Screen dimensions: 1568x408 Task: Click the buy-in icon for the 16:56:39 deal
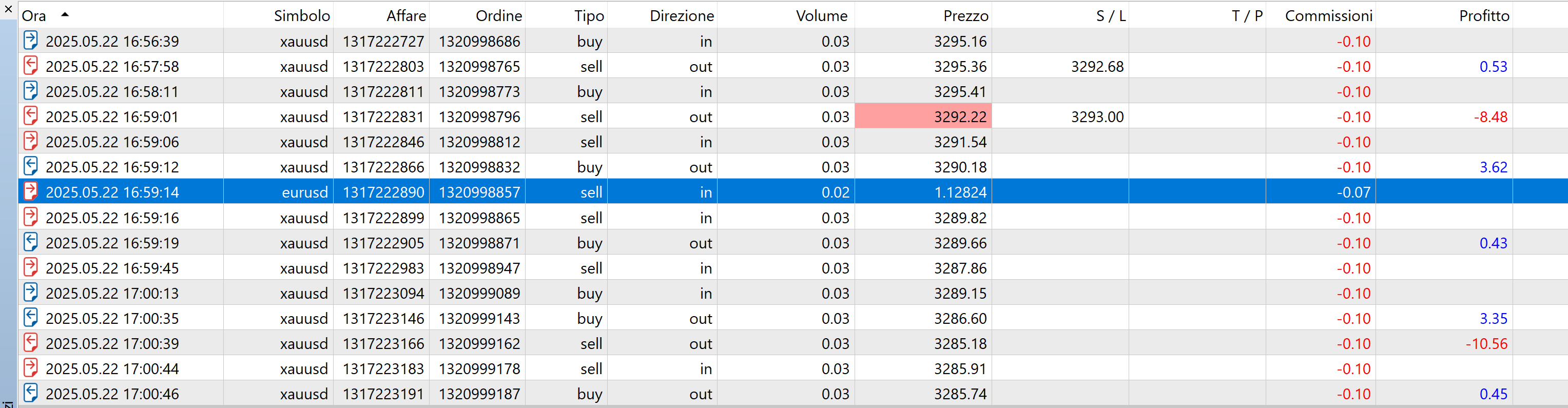tap(30, 40)
